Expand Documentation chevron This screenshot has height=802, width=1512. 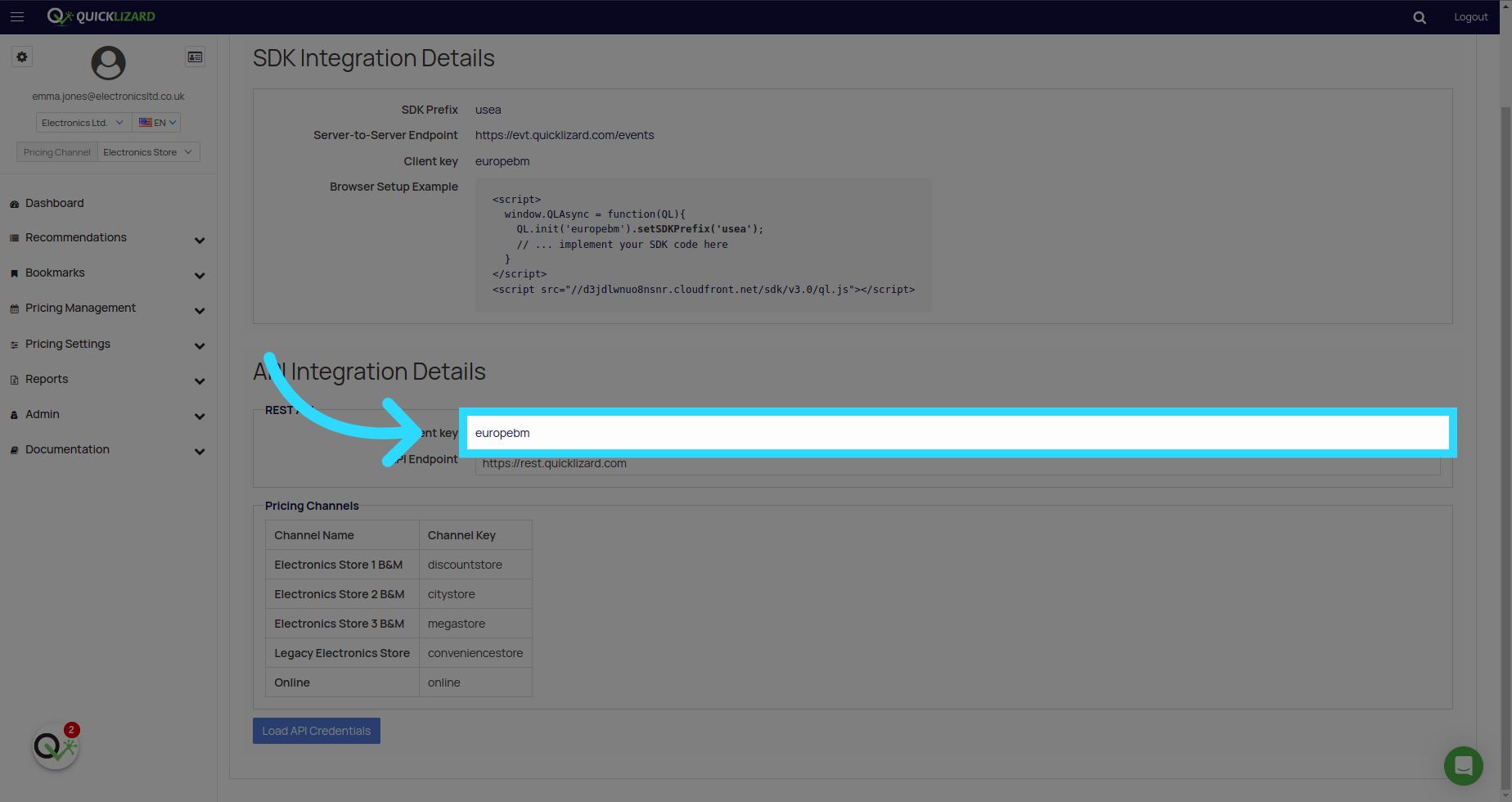[x=200, y=452]
